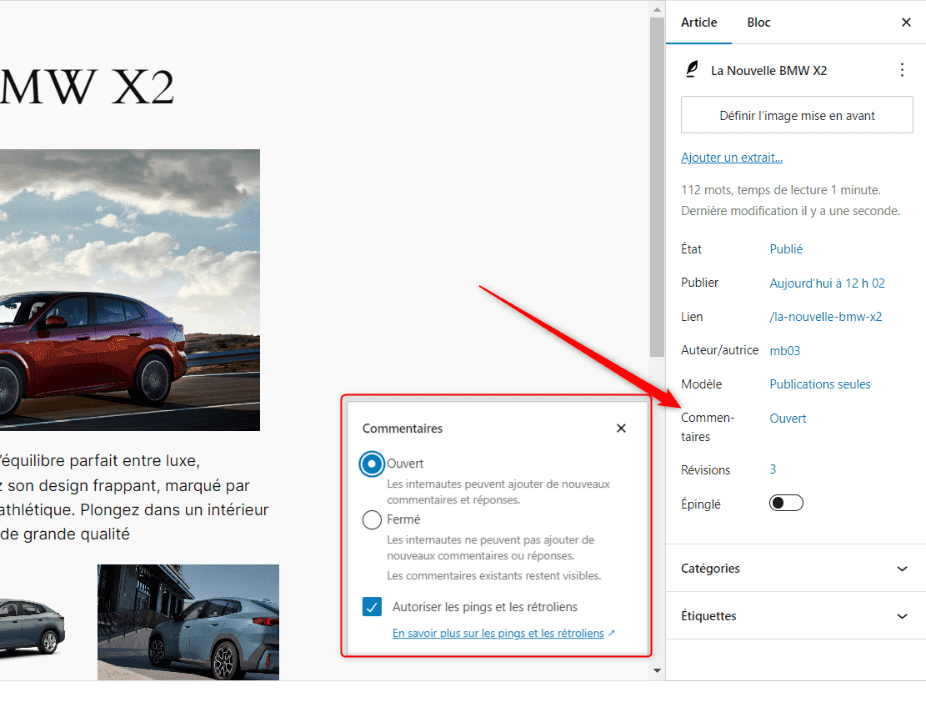Open comments setting showing Ouvert
926x702 pixels.
coord(787,419)
